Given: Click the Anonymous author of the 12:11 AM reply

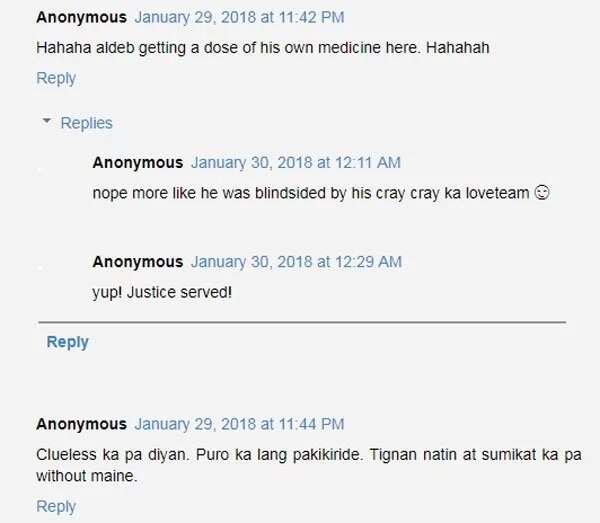Looking at the screenshot, I should pyautogui.click(x=138, y=163).
